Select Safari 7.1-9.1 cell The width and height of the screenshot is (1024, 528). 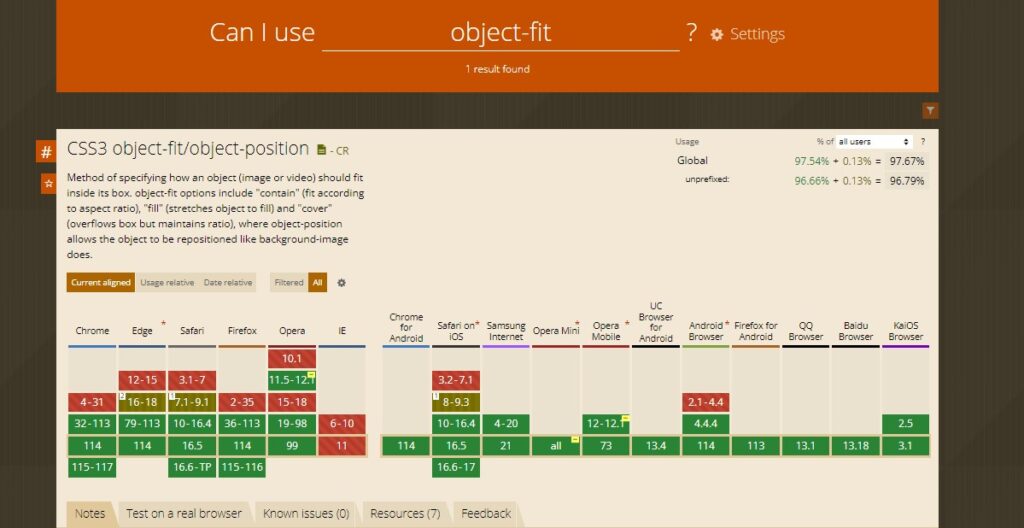click(x=192, y=403)
